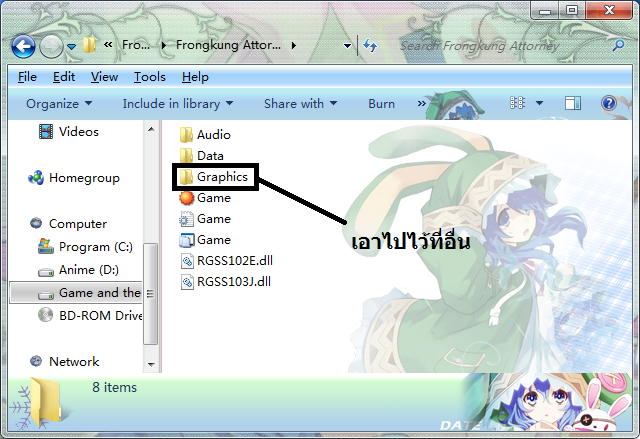
Task: Open Anime (D:) drive
Action: coord(89,270)
